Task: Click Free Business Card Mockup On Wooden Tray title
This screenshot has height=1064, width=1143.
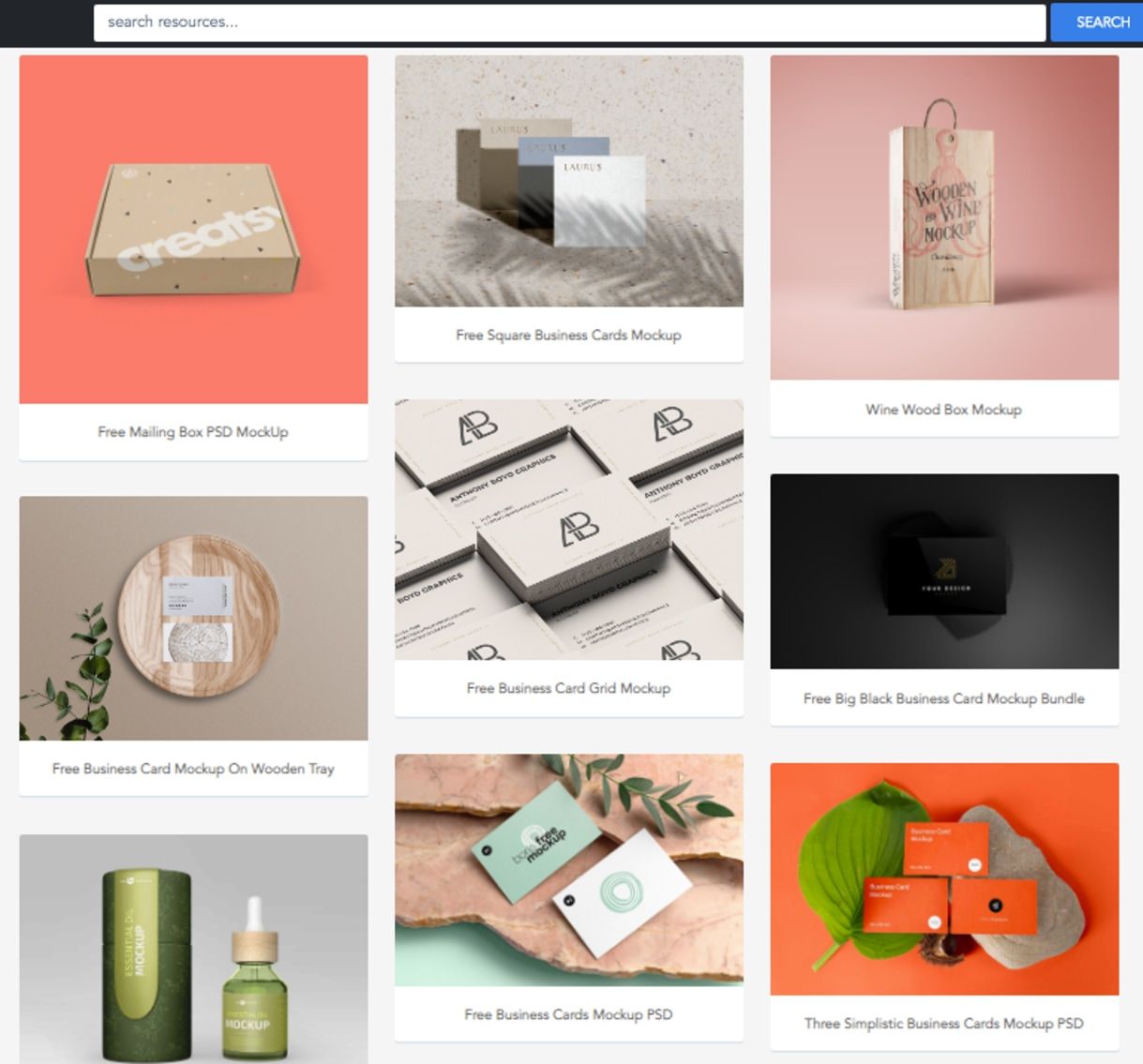Action: tap(193, 769)
